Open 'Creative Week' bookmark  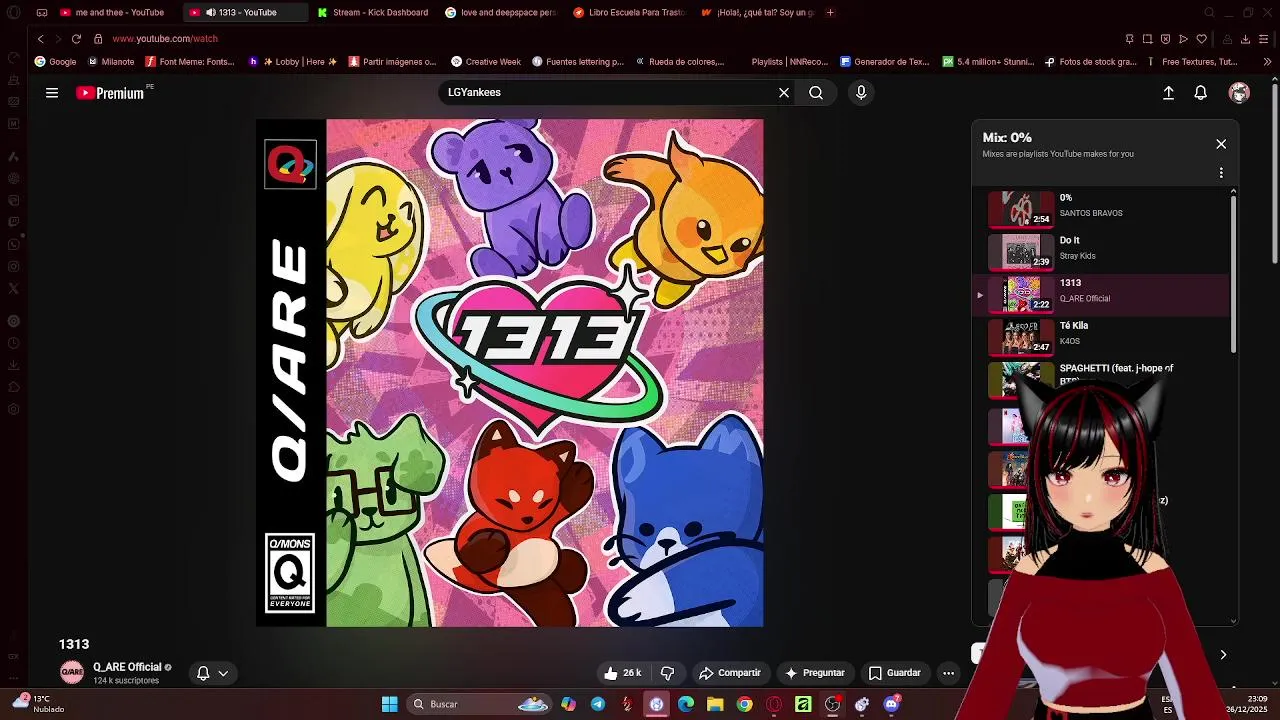[486, 62]
